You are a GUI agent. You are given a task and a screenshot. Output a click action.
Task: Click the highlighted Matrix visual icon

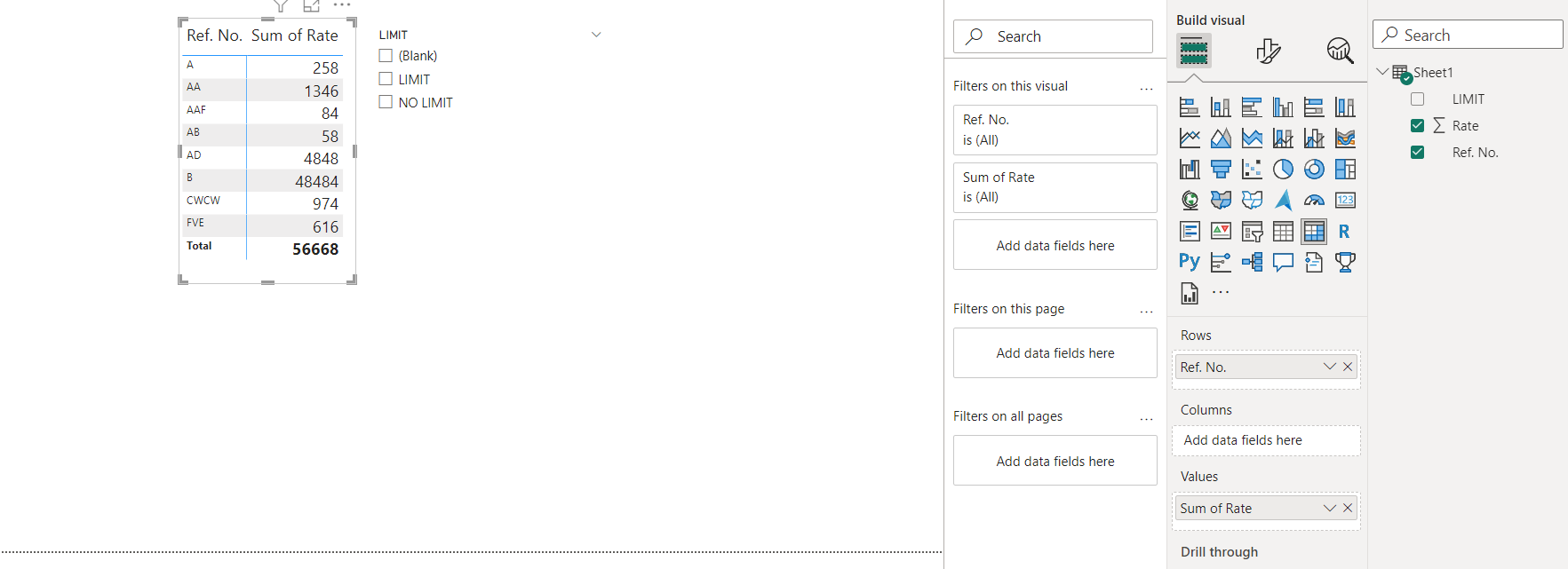[x=1314, y=232]
